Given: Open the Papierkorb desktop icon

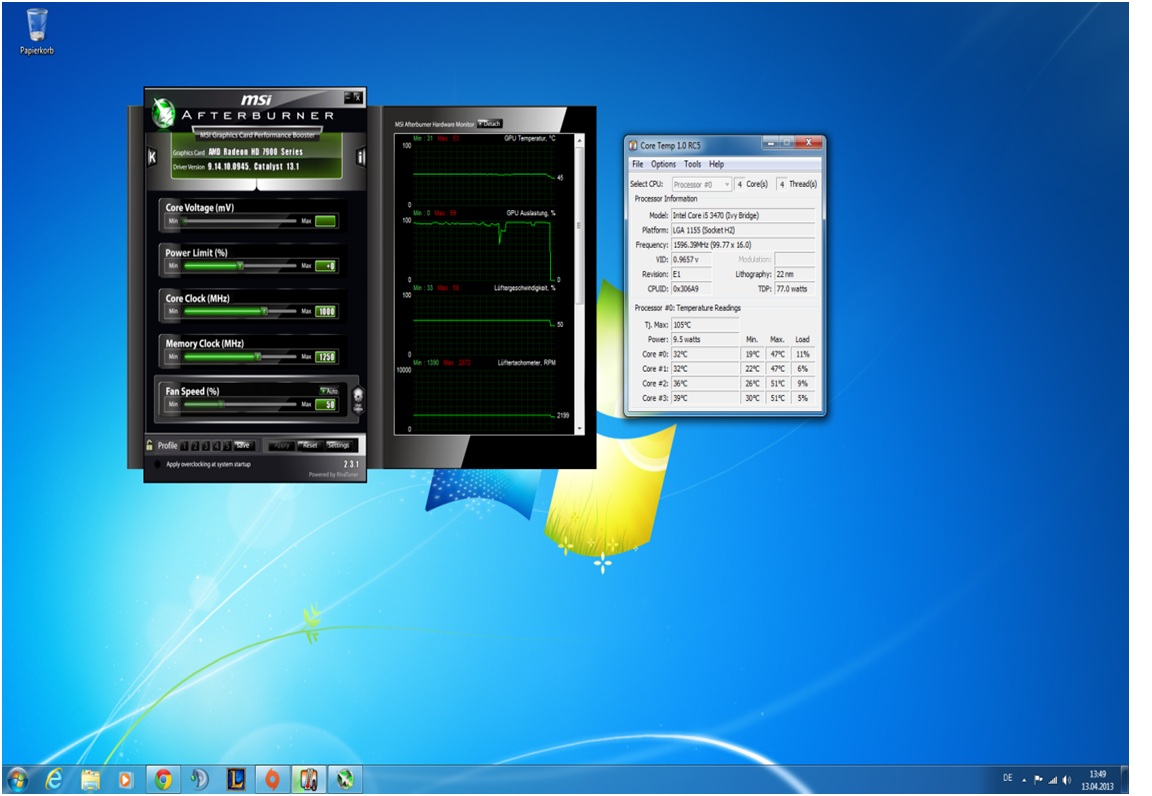Looking at the screenshot, I should (37, 31).
